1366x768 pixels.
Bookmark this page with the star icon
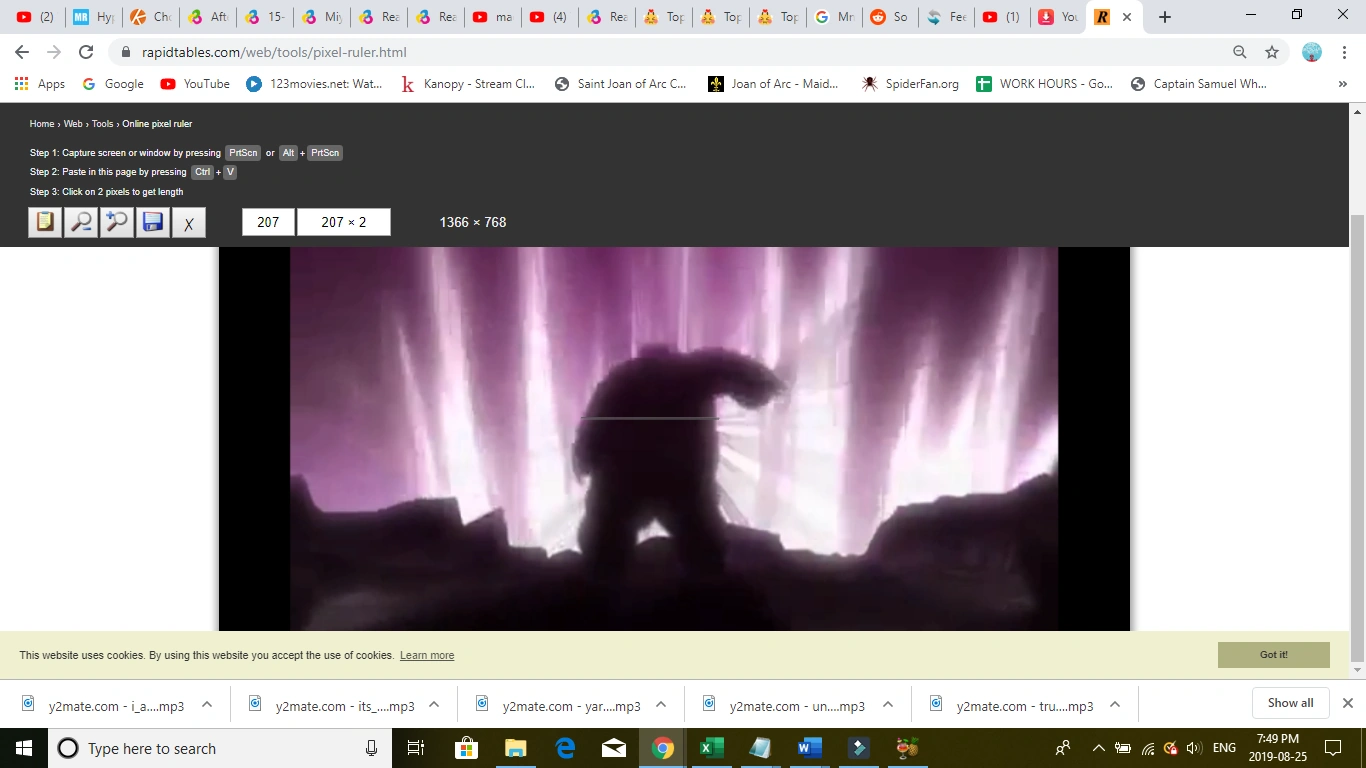(x=1272, y=52)
